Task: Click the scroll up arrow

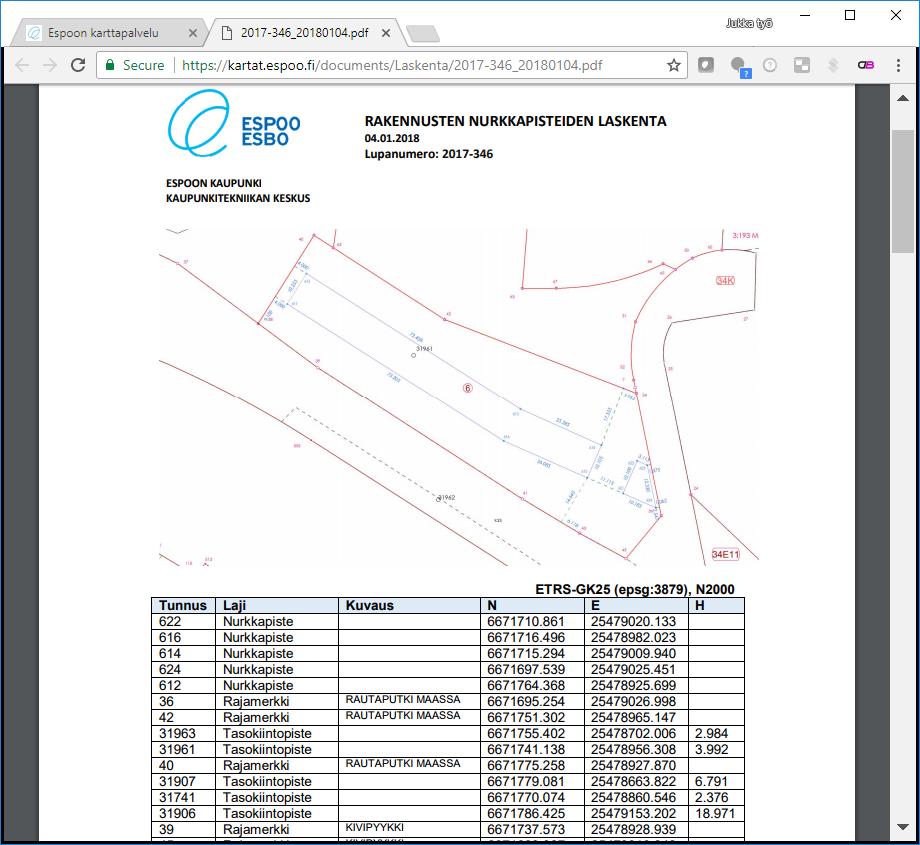Action: tap(903, 99)
